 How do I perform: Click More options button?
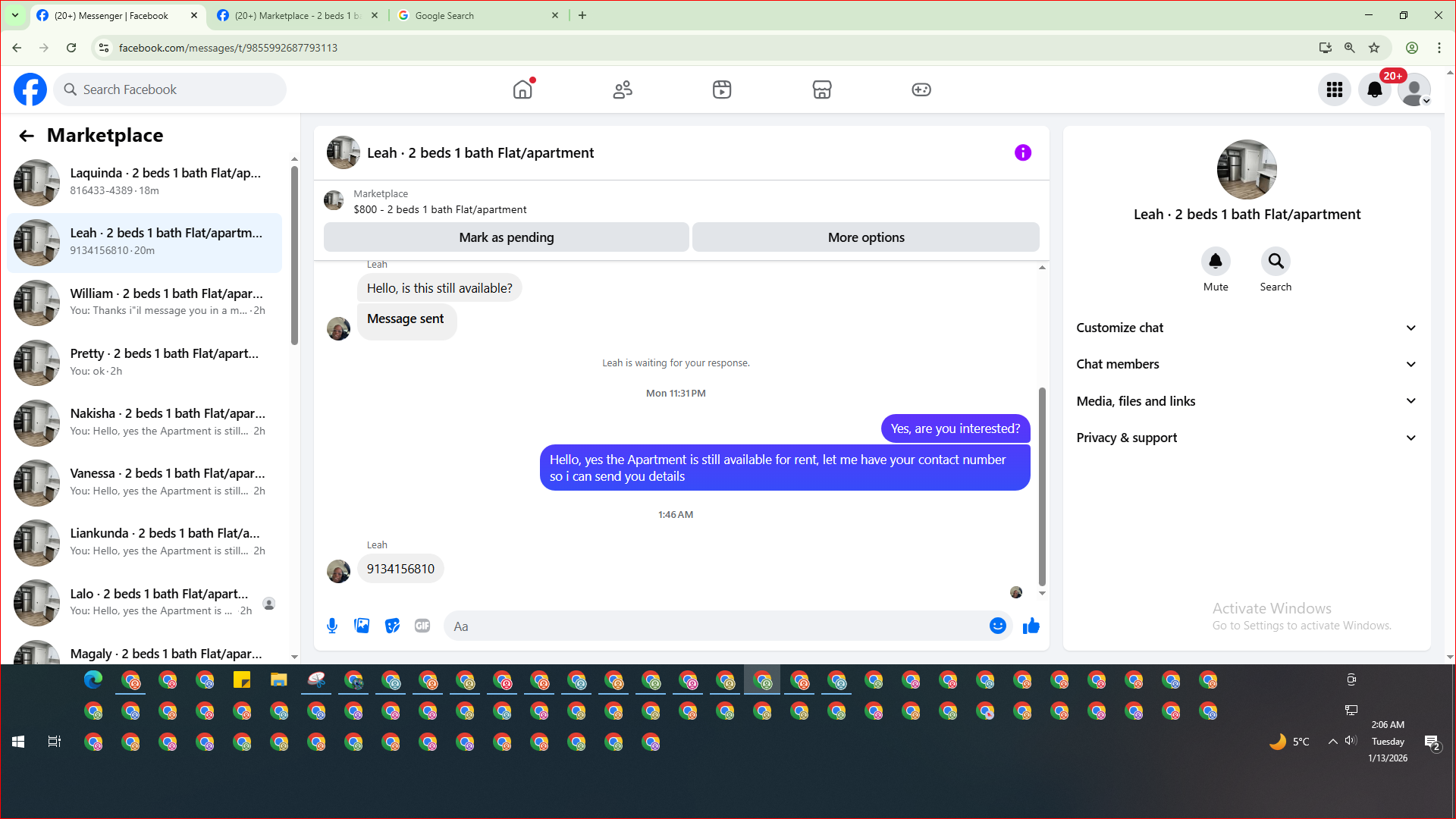(865, 237)
